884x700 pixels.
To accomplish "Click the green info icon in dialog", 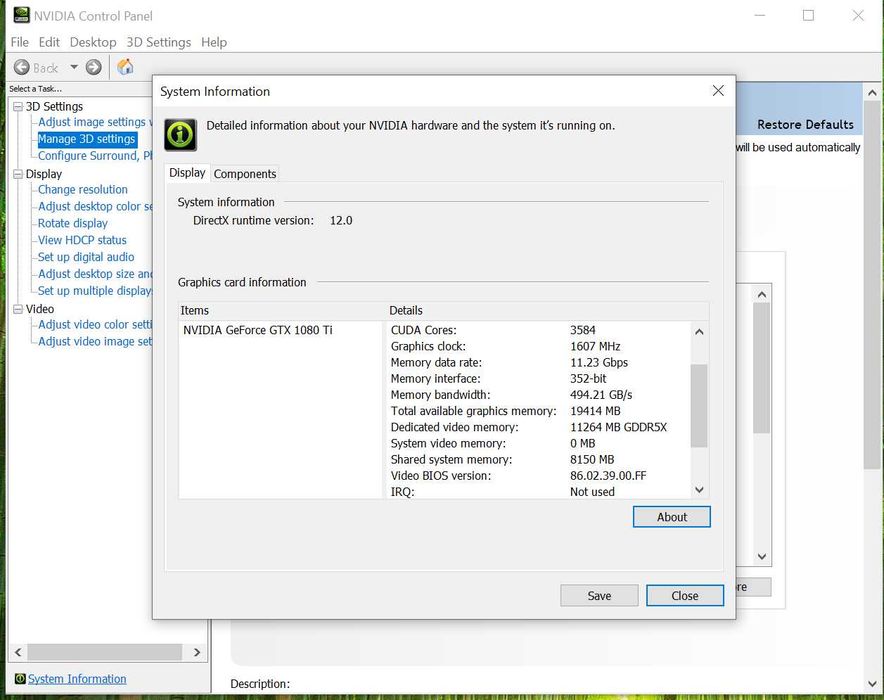I will tap(180, 135).
